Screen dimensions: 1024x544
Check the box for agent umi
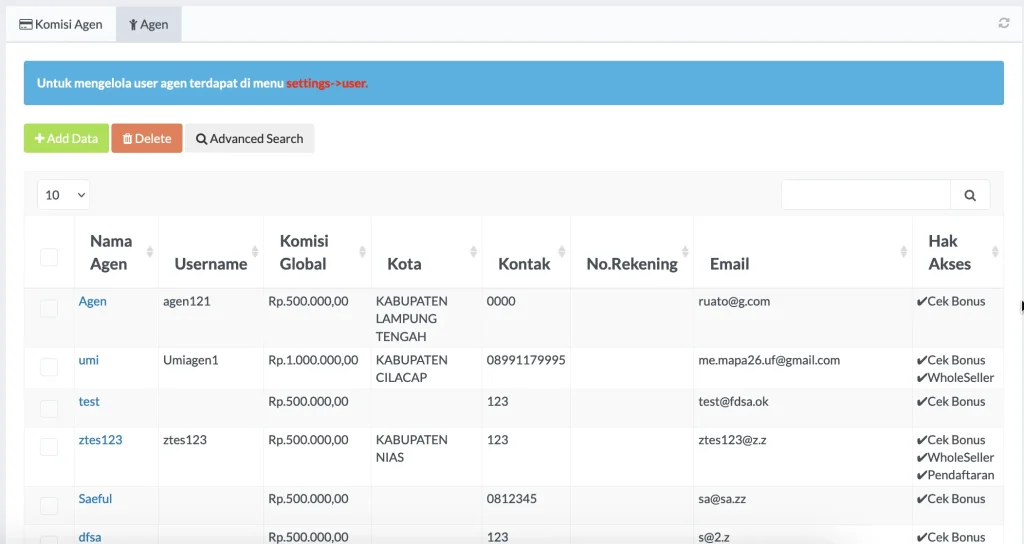click(x=49, y=367)
